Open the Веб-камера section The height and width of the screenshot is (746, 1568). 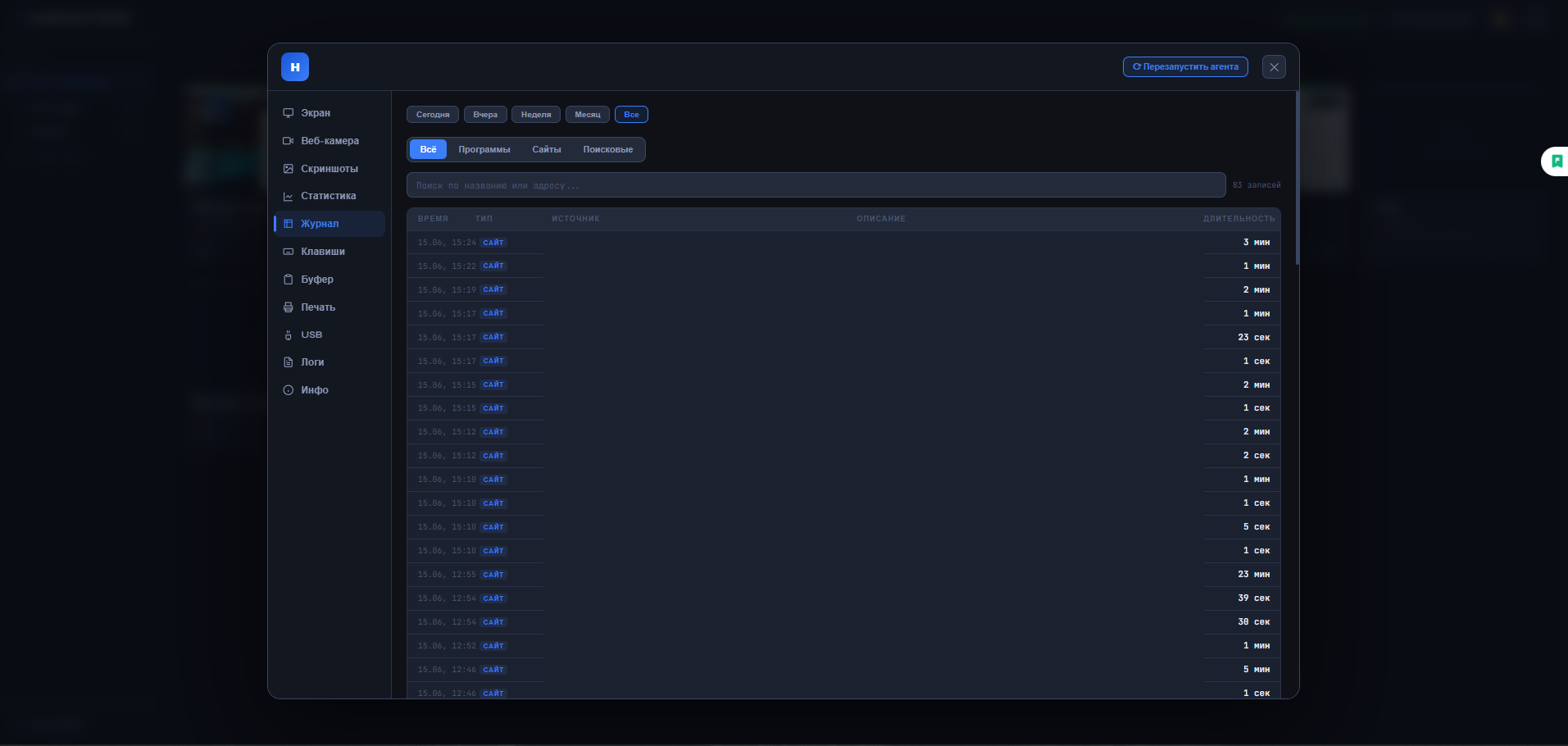pos(329,141)
